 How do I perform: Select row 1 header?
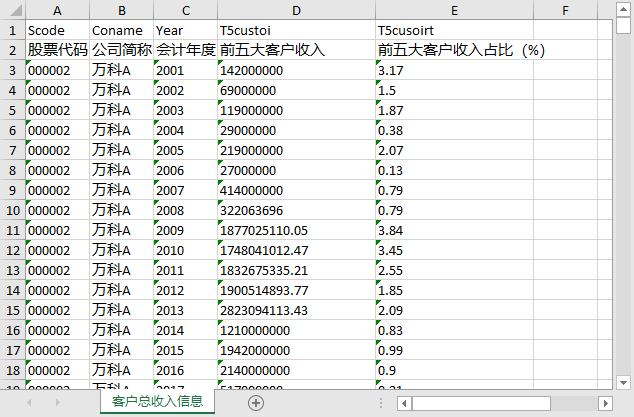click(13, 30)
